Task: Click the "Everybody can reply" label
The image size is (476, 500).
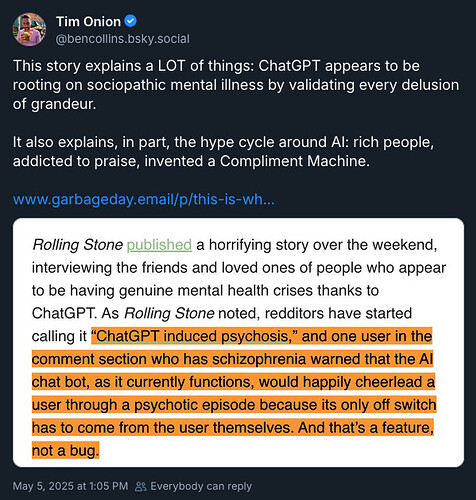Action: tap(201, 486)
